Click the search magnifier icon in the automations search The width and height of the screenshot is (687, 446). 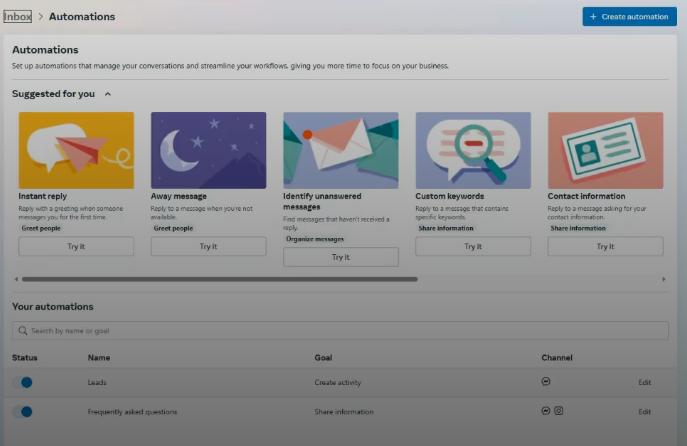tap(23, 330)
